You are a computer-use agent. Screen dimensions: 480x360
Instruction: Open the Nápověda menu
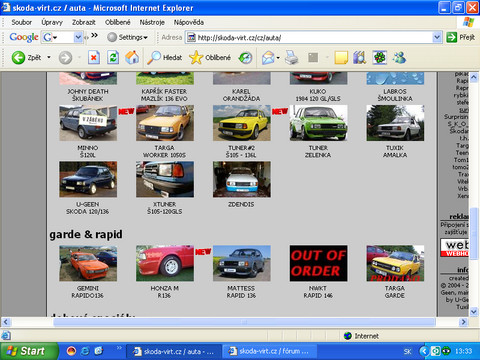pyautogui.click(x=189, y=22)
